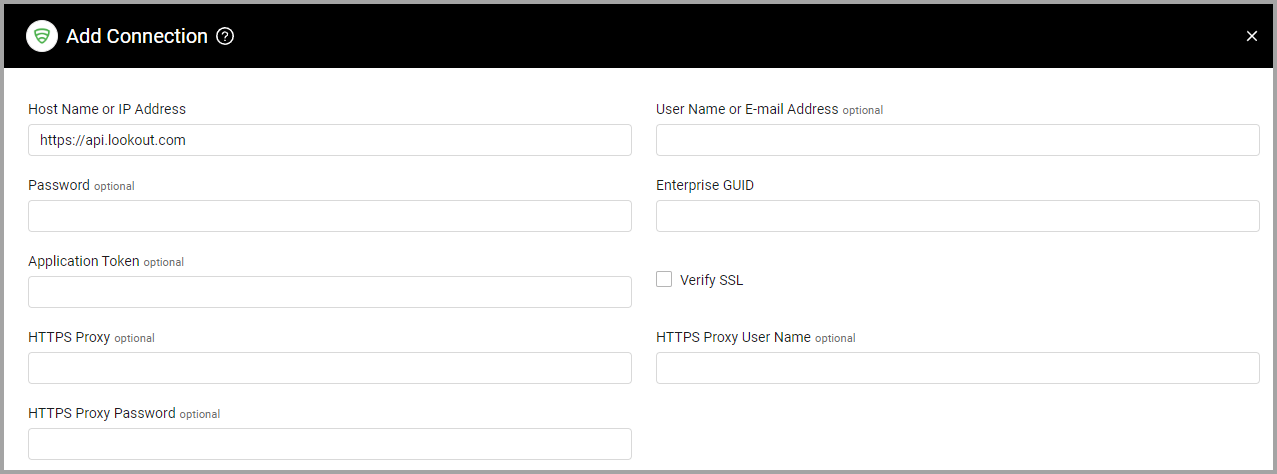Image resolution: width=1277 pixels, height=474 pixels.
Task: Focus the Host Name or IP Address field
Action: click(x=330, y=140)
